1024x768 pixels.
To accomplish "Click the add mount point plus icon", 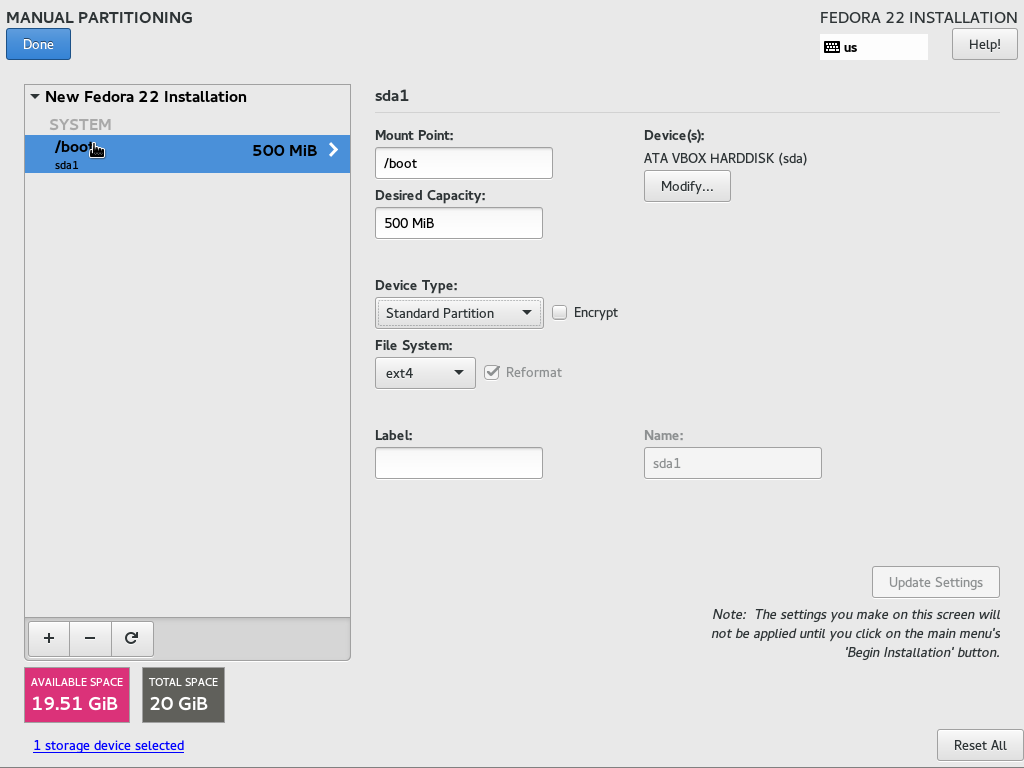I will [49, 638].
